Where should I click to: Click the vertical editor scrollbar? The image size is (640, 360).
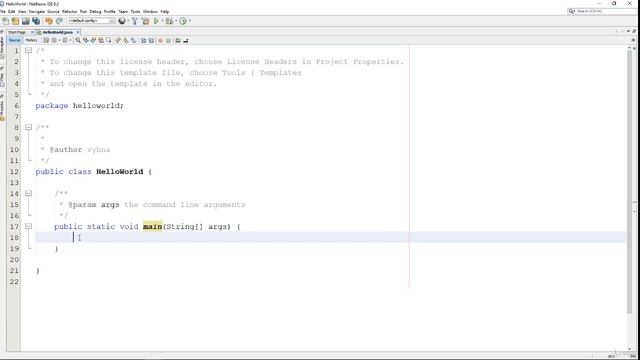click(630, 182)
